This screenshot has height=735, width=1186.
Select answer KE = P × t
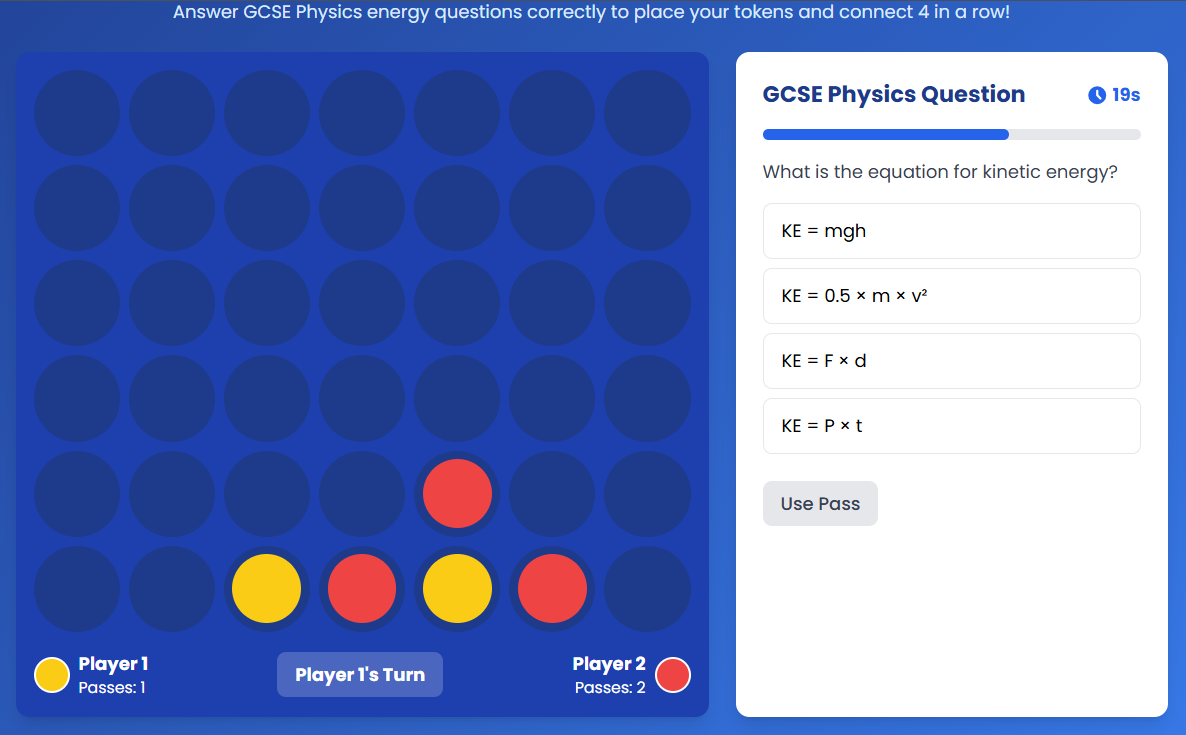[x=952, y=426]
